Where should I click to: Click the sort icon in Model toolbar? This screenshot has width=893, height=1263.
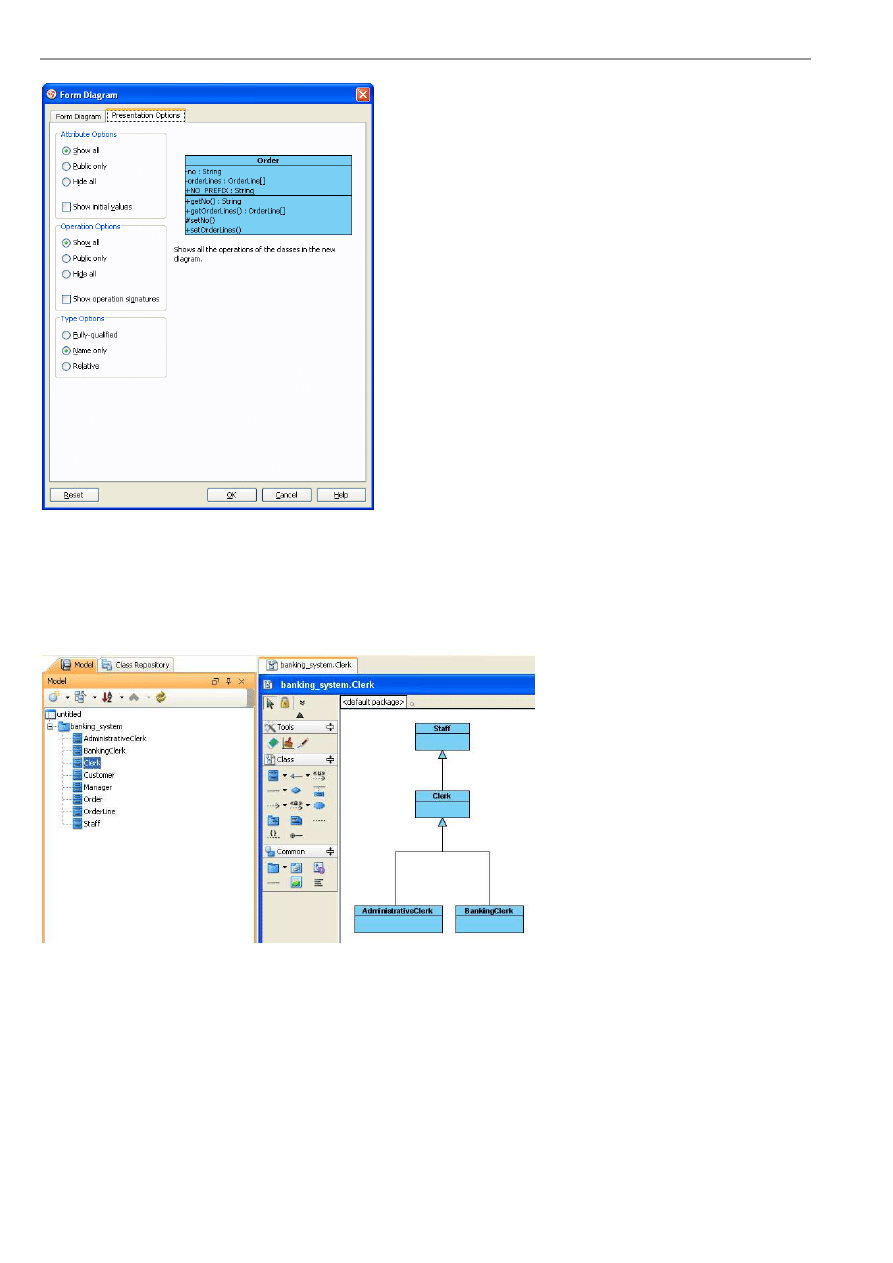tap(106, 697)
